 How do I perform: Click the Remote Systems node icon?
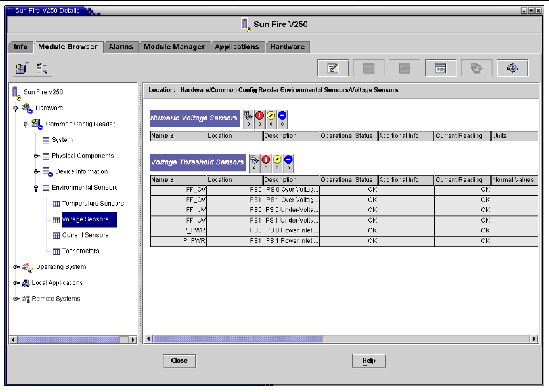26,299
